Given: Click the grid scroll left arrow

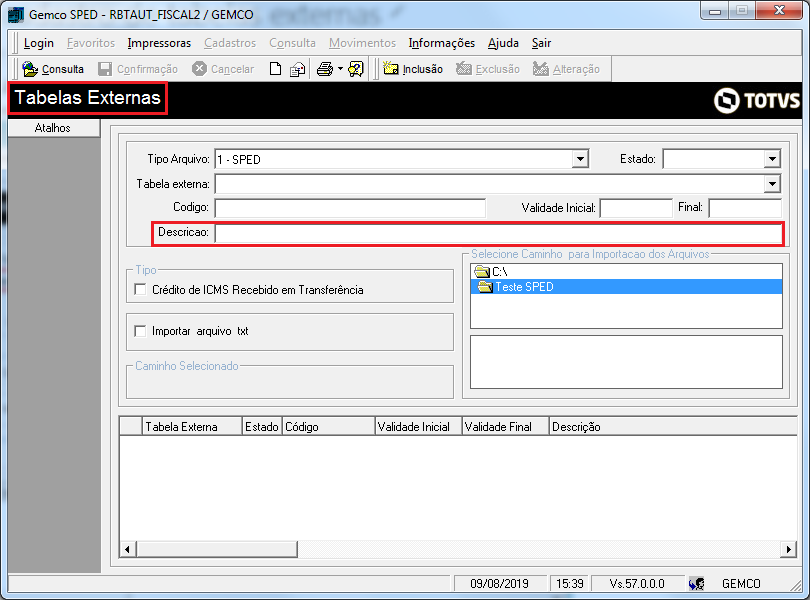Looking at the screenshot, I should [x=128, y=549].
